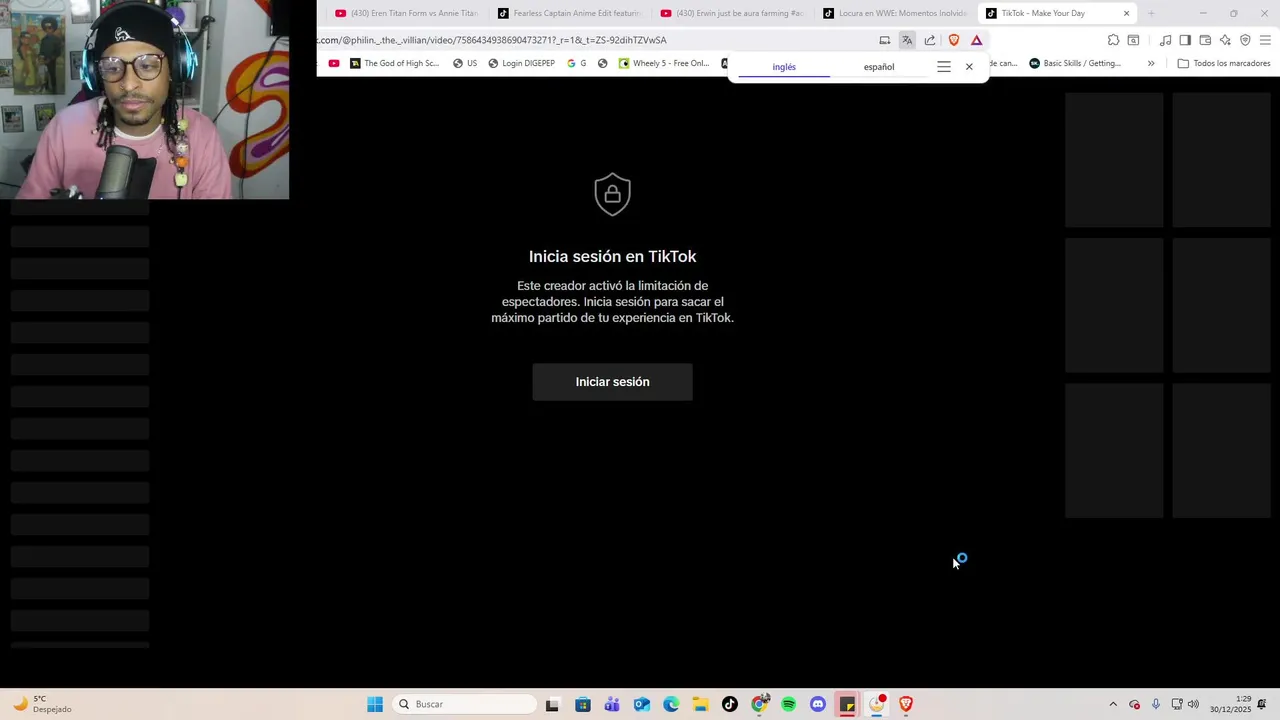Switch to Eren Titan Form vs Annie tab

click(405, 13)
